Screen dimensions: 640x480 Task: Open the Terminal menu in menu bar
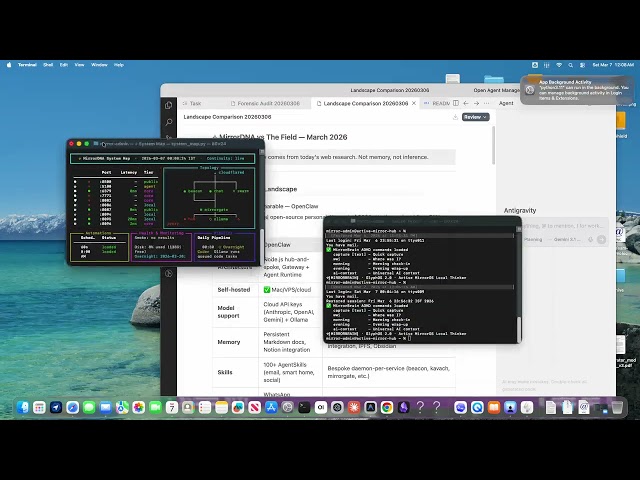[x=27, y=65]
